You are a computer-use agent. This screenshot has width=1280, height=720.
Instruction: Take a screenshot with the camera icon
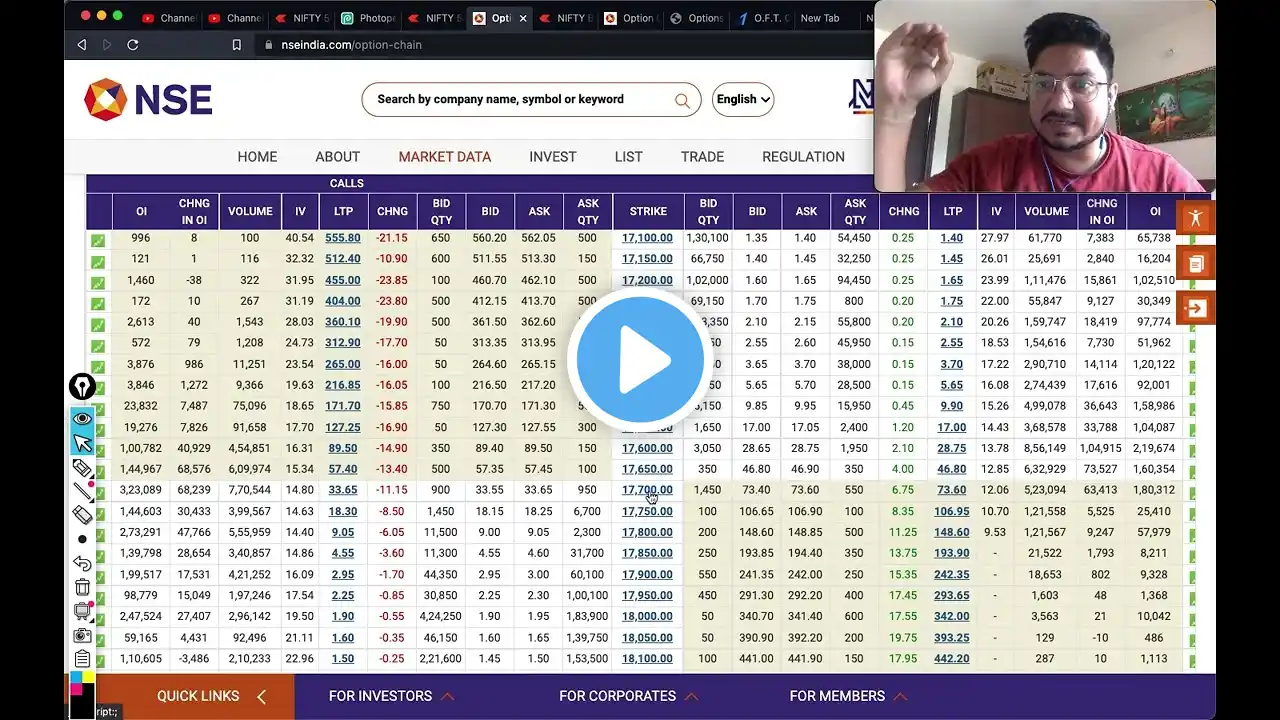coord(82,635)
